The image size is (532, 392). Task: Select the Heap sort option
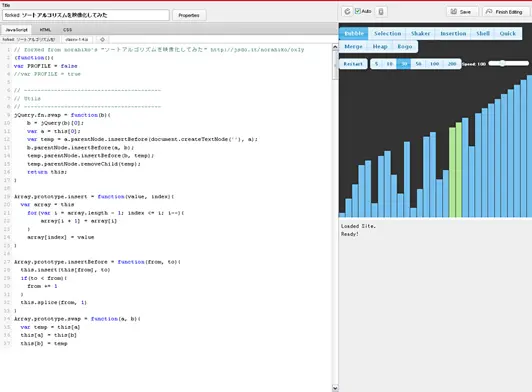pos(380,46)
